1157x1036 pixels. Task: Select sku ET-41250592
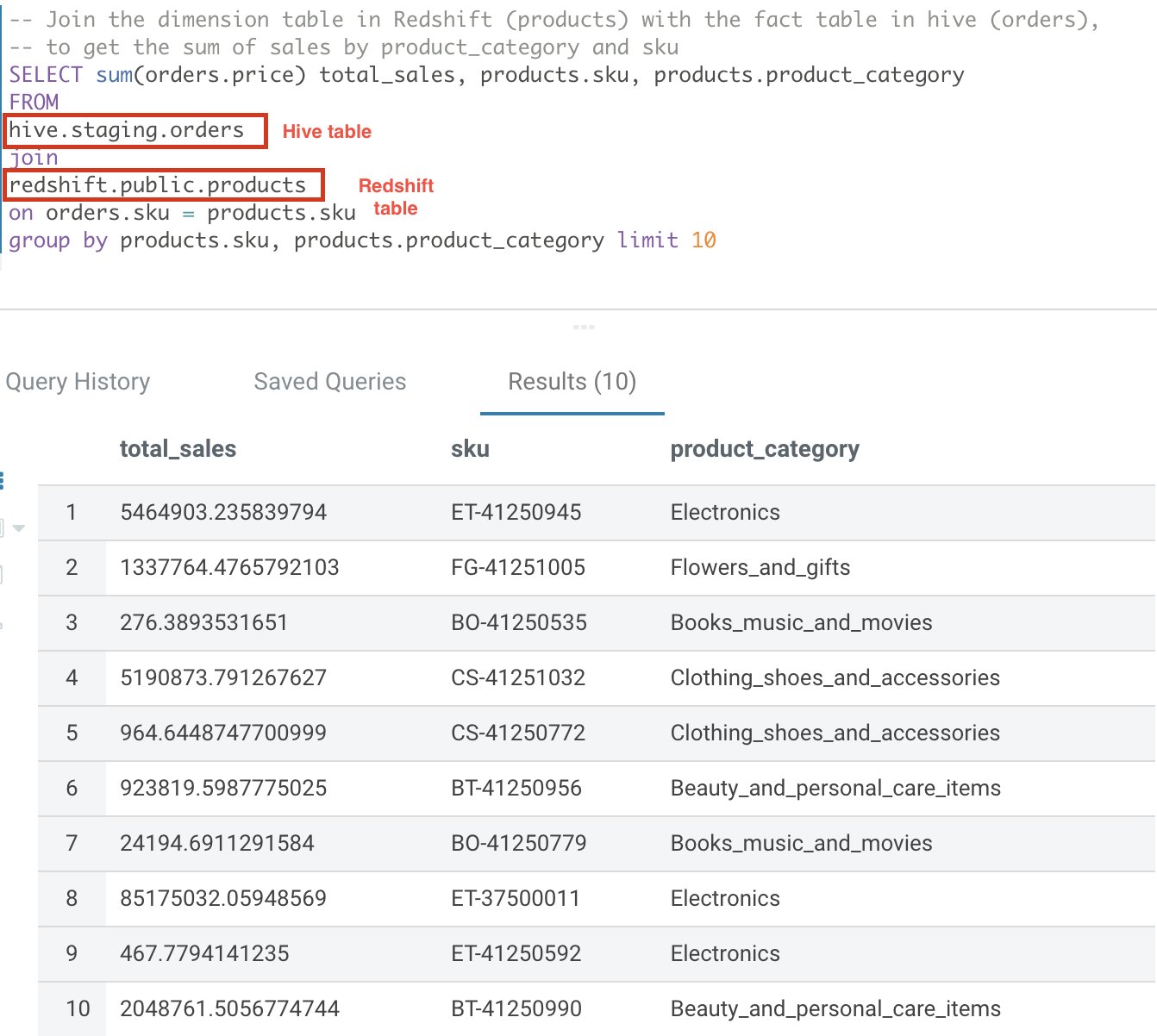[516, 953]
